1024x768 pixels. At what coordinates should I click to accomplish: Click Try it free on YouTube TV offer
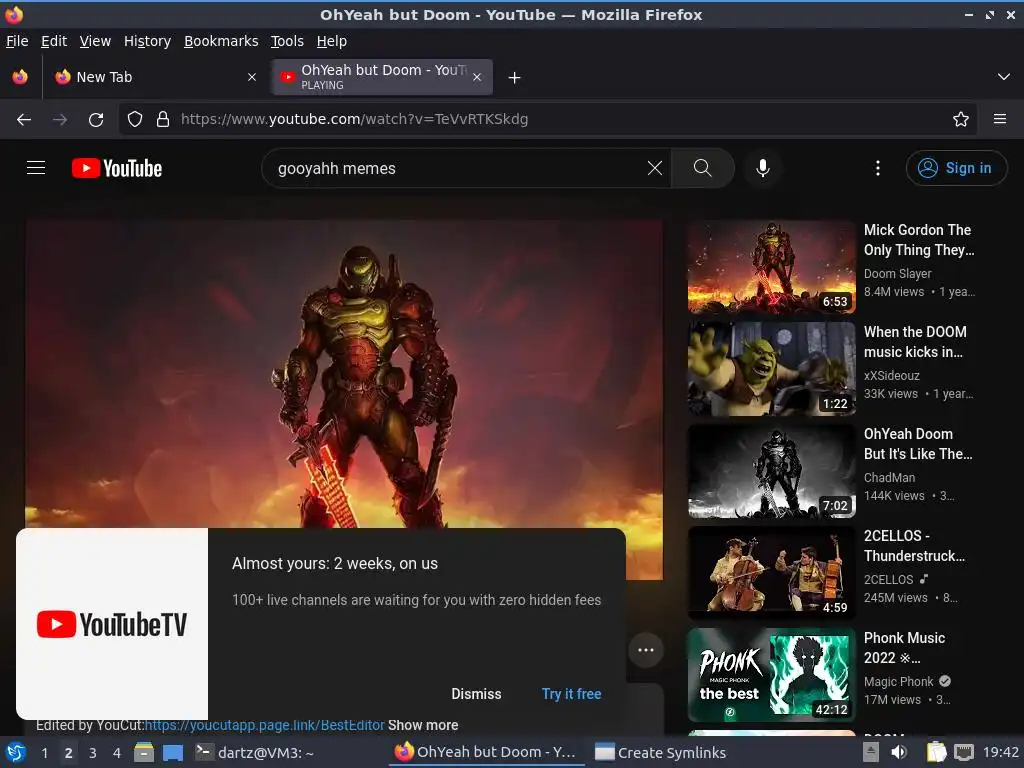click(x=571, y=694)
